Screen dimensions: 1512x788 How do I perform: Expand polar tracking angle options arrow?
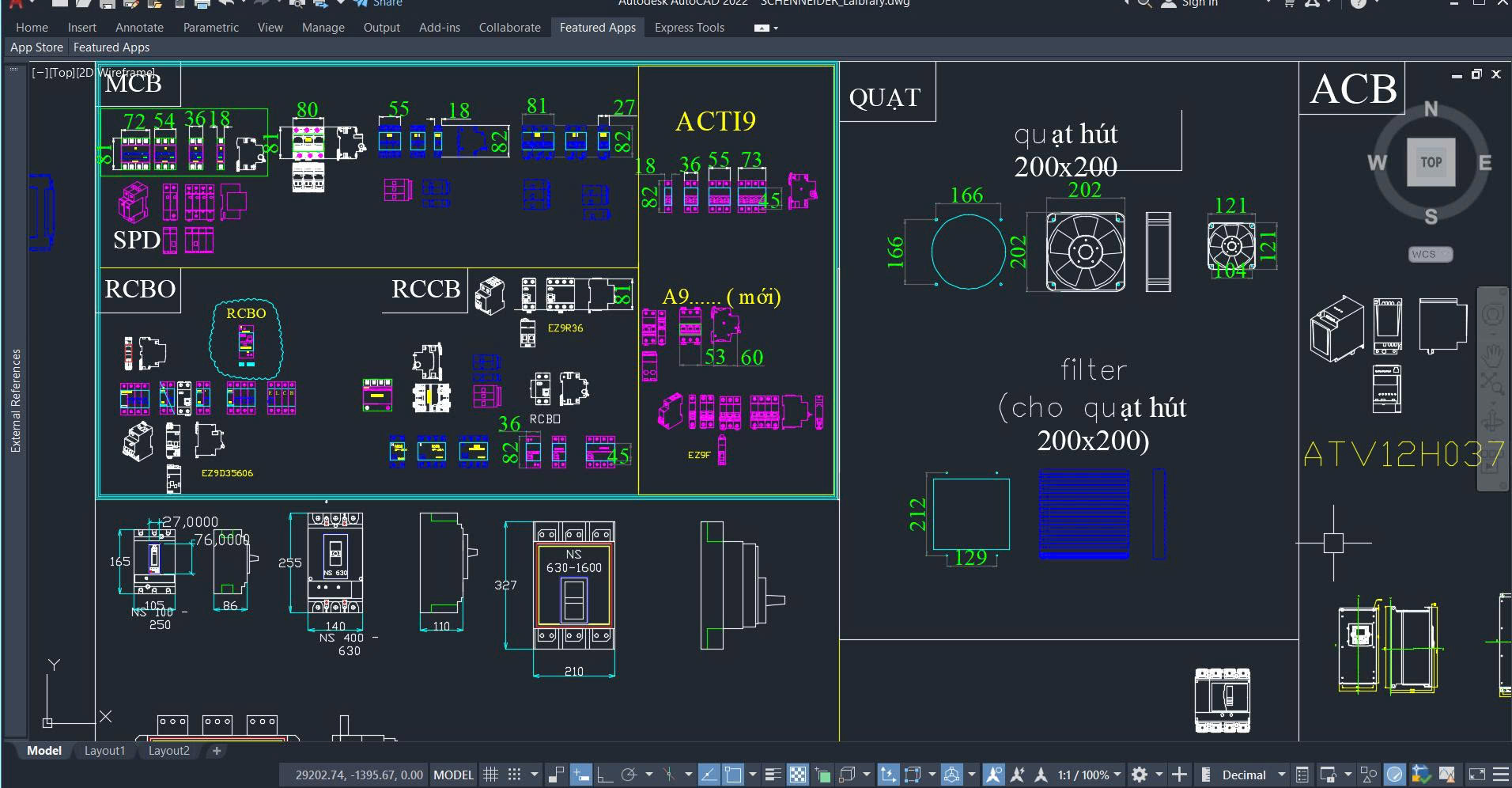[649, 775]
